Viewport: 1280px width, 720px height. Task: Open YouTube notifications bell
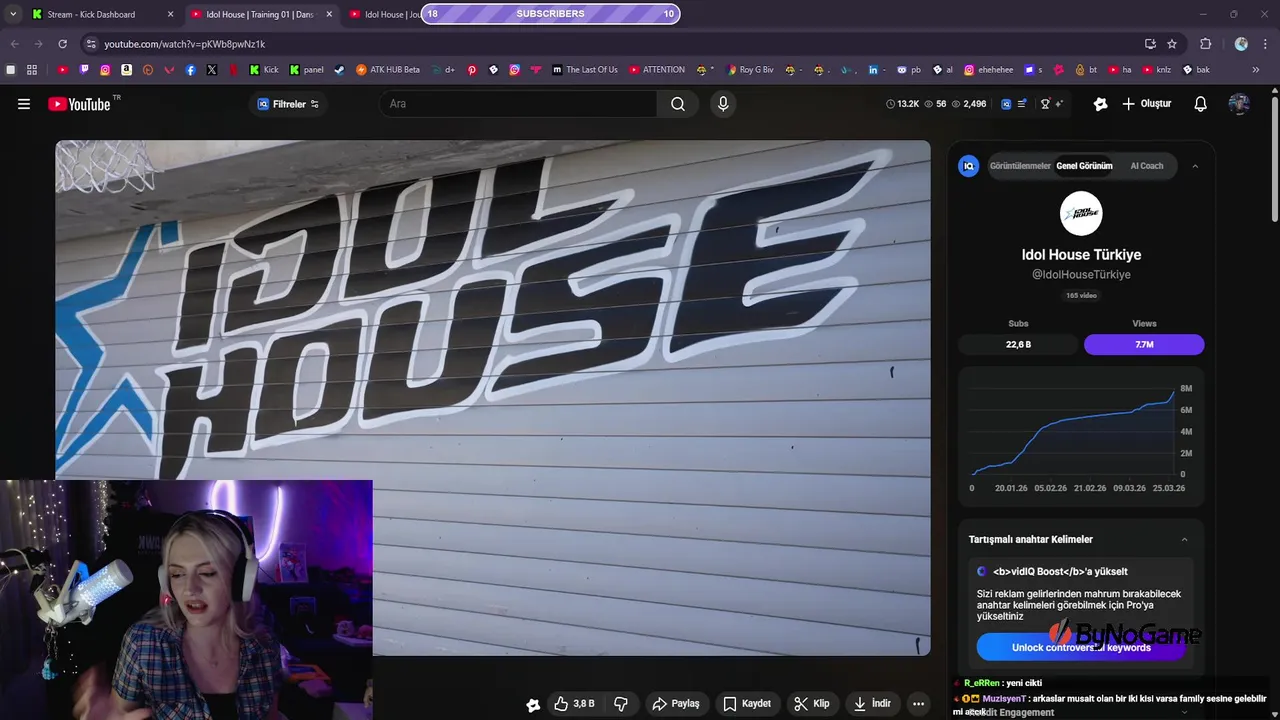pyautogui.click(x=1201, y=104)
